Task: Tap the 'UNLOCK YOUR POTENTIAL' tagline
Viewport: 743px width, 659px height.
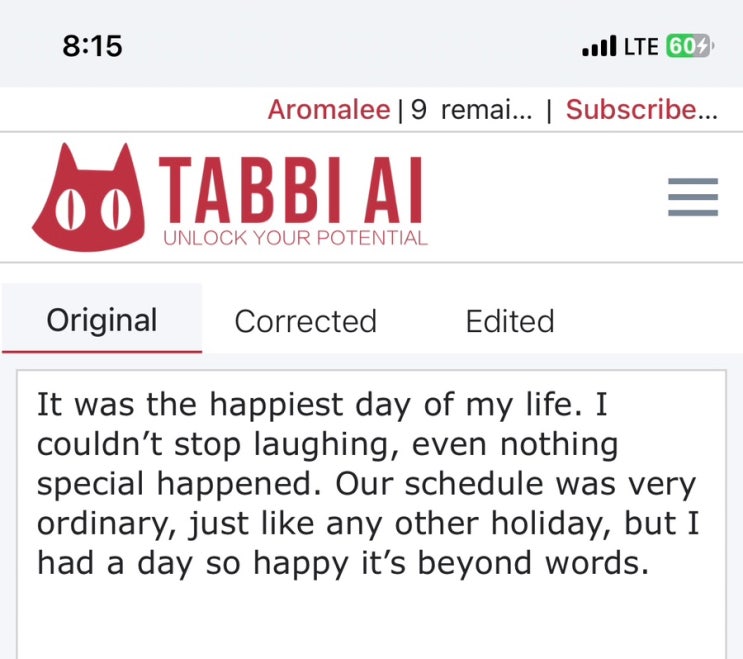Action: (x=295, y=239)
